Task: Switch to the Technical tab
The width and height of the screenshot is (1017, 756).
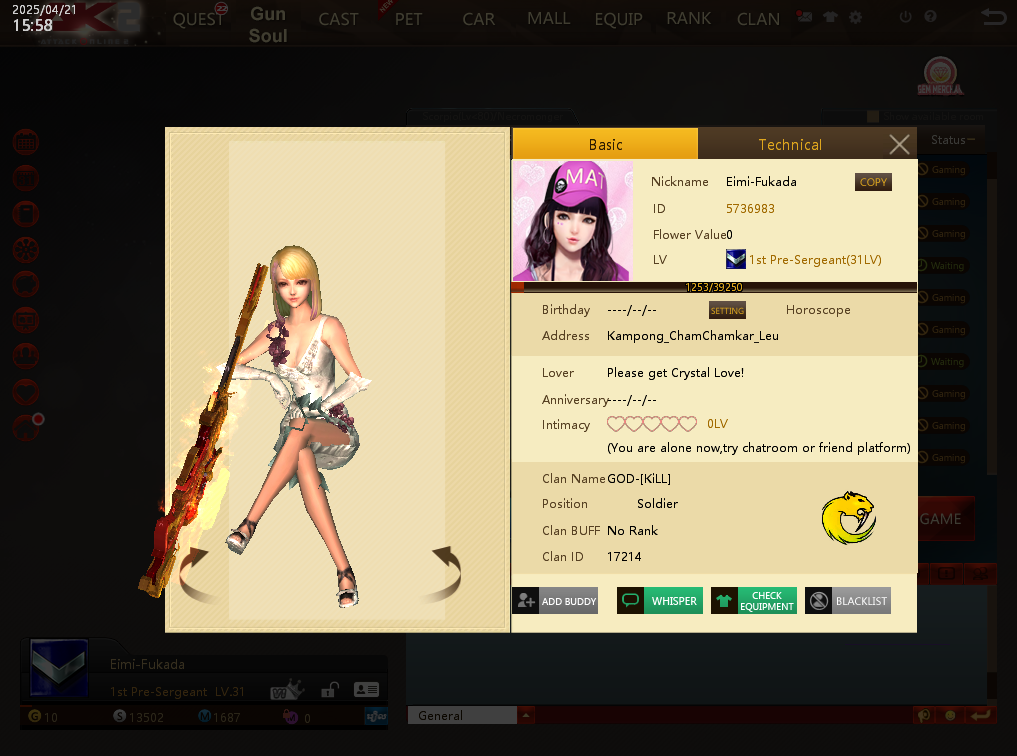Action: pyautogui.click(x=789, y=145)
